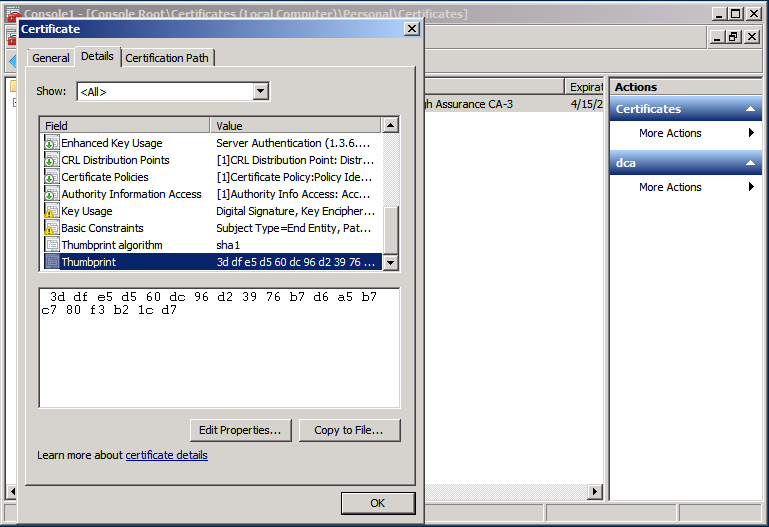The width and height of the screenshot is (769, 527).
Task: Open the Show filter dropdown
Action: click(x=260, y=92)
